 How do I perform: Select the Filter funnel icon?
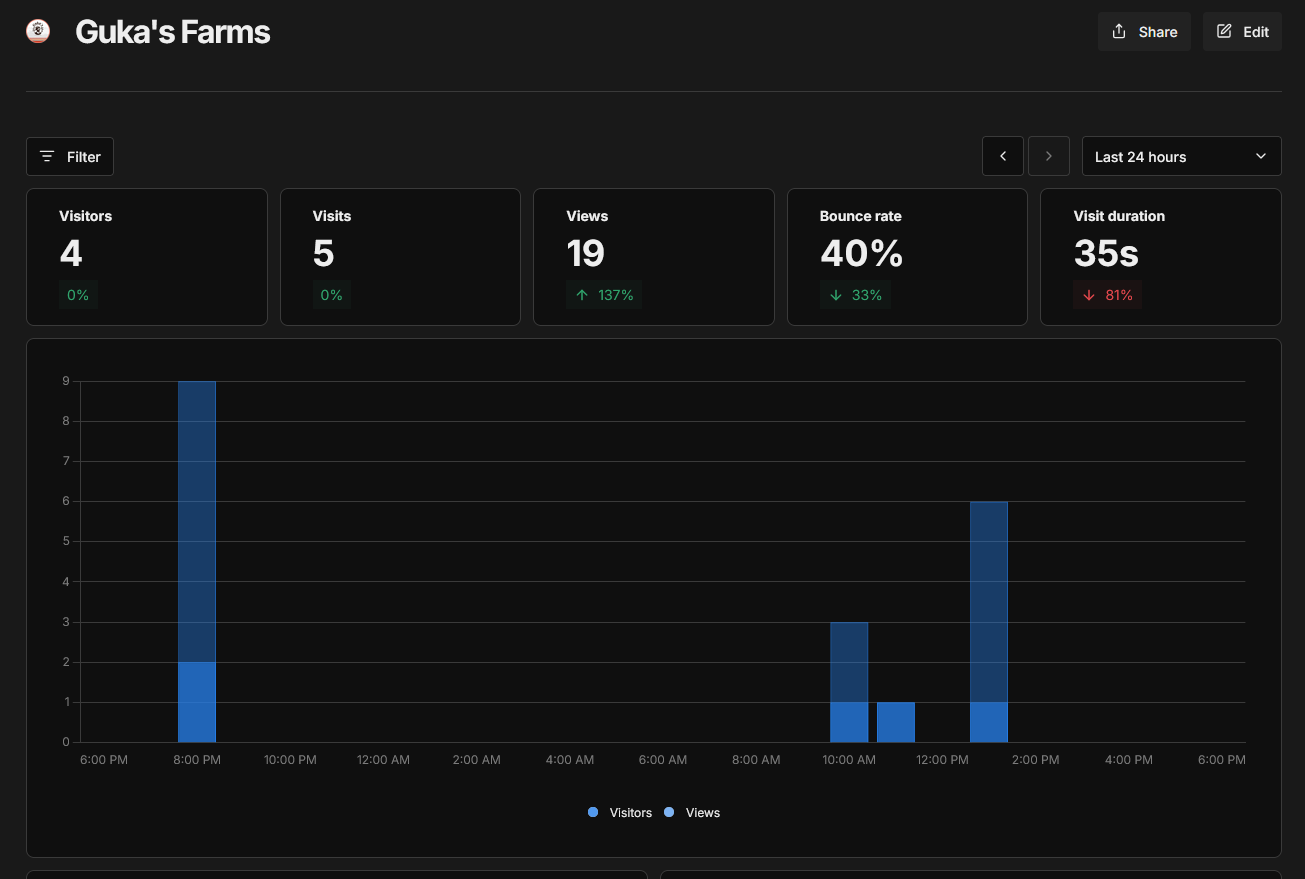[47, 156]
